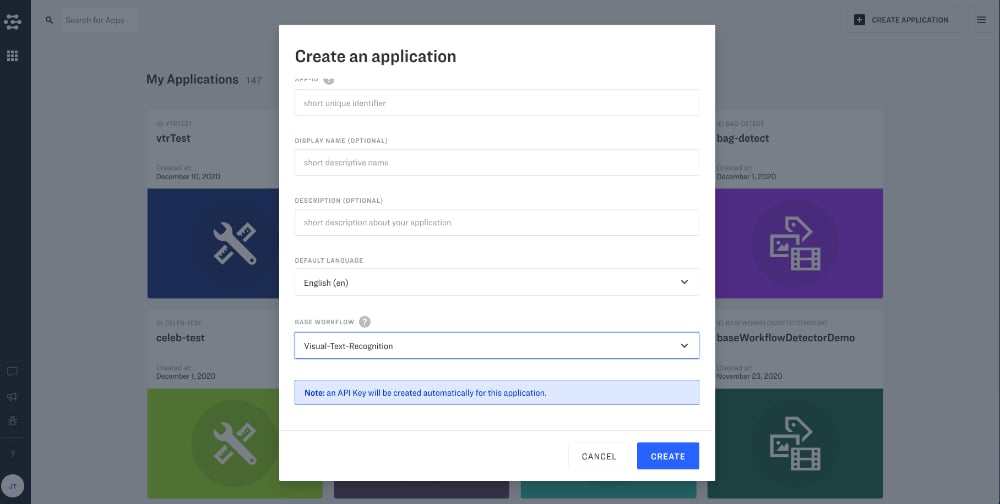1000x504 pixels.
Task: Click the chat feedback icon in sidebar
Action: (12, 371)
